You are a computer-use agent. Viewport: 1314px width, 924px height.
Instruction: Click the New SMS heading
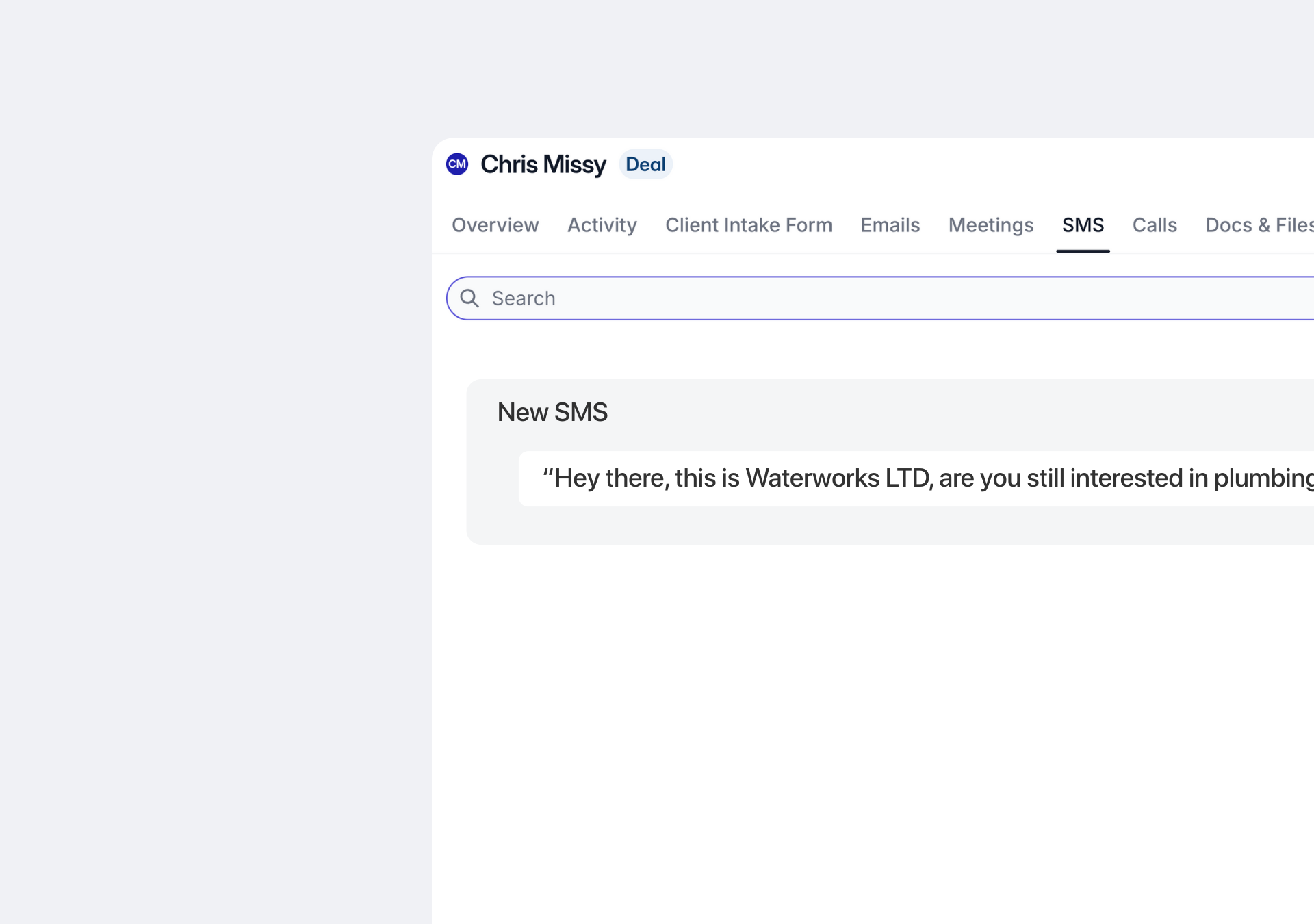(x=552, y=412)
